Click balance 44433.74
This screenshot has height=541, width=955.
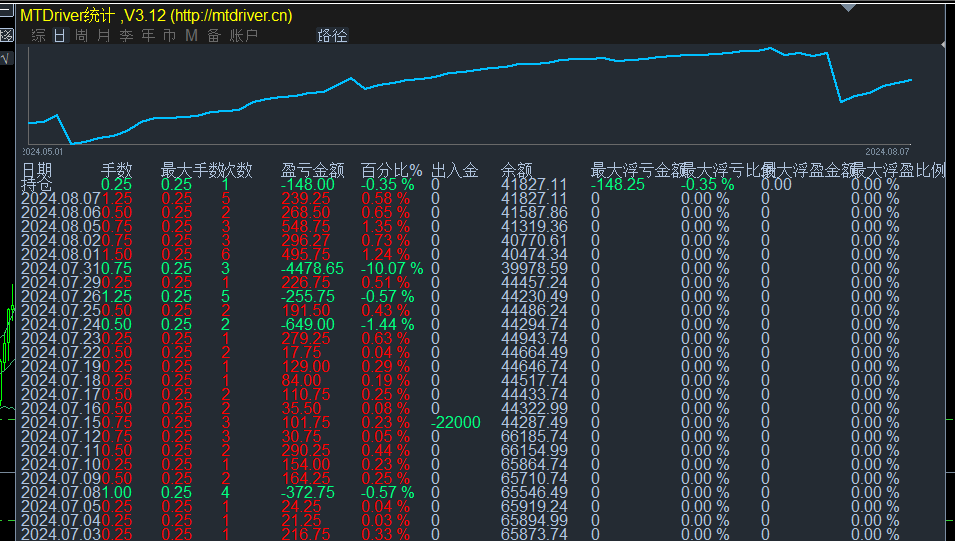coord(534,395)
